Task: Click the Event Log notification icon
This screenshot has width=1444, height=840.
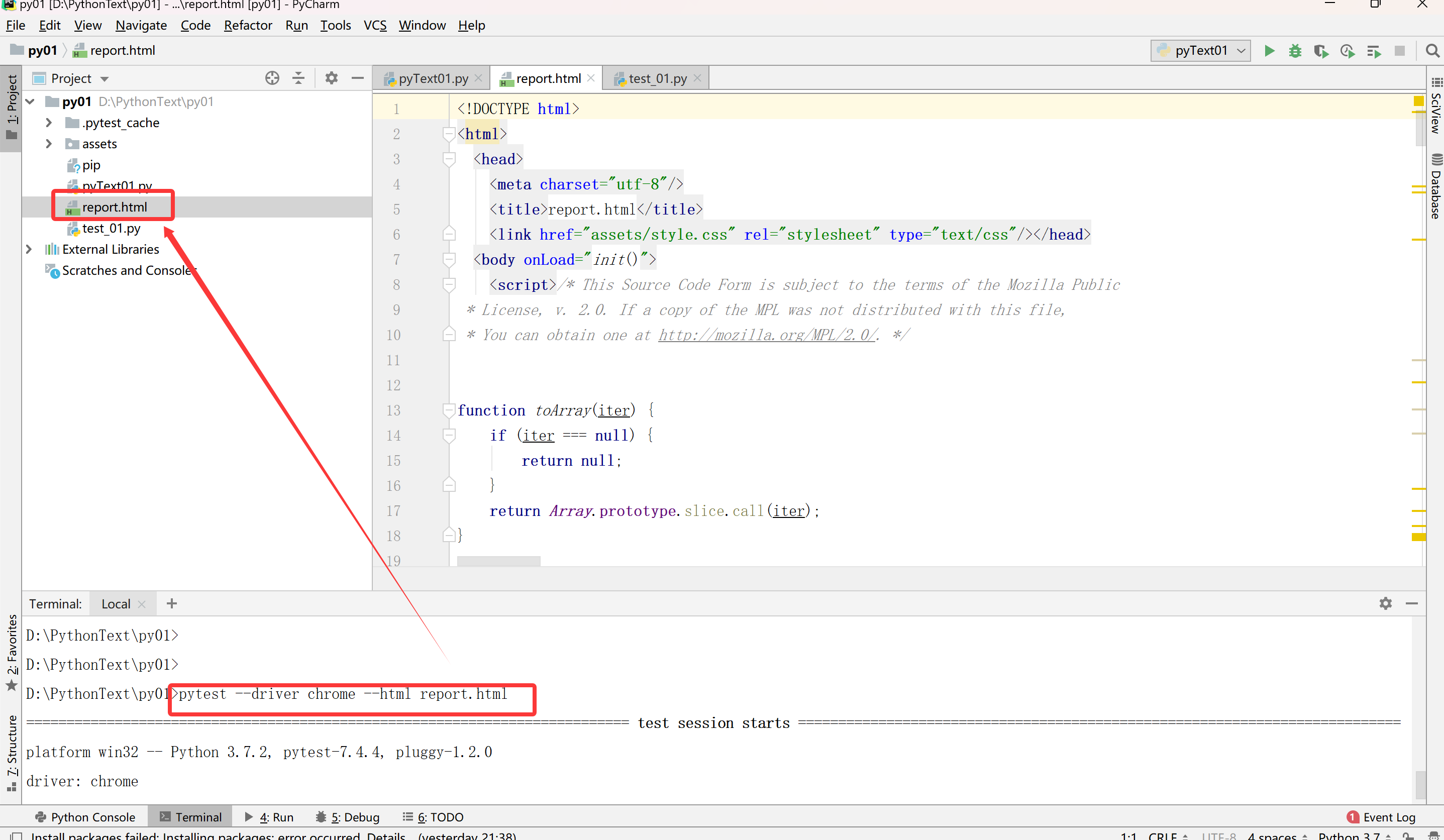Action: [x=1353, y=816]
